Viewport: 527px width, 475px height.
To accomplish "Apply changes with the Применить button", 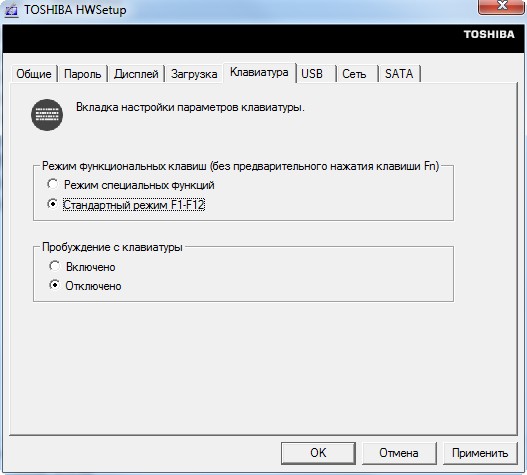I will [480, 453].
